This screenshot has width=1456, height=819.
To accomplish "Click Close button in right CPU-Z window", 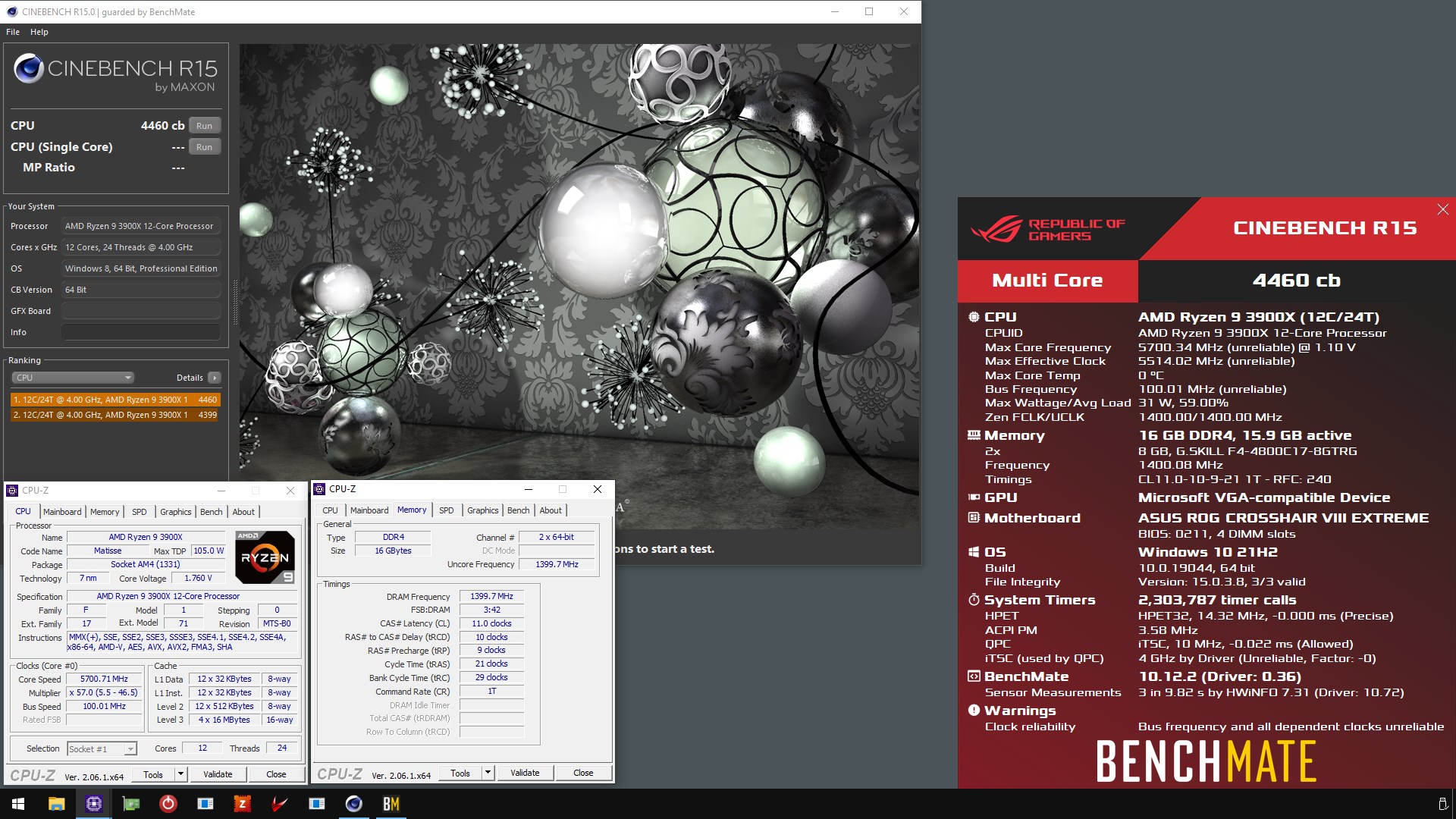I will (x=583, y=773).
